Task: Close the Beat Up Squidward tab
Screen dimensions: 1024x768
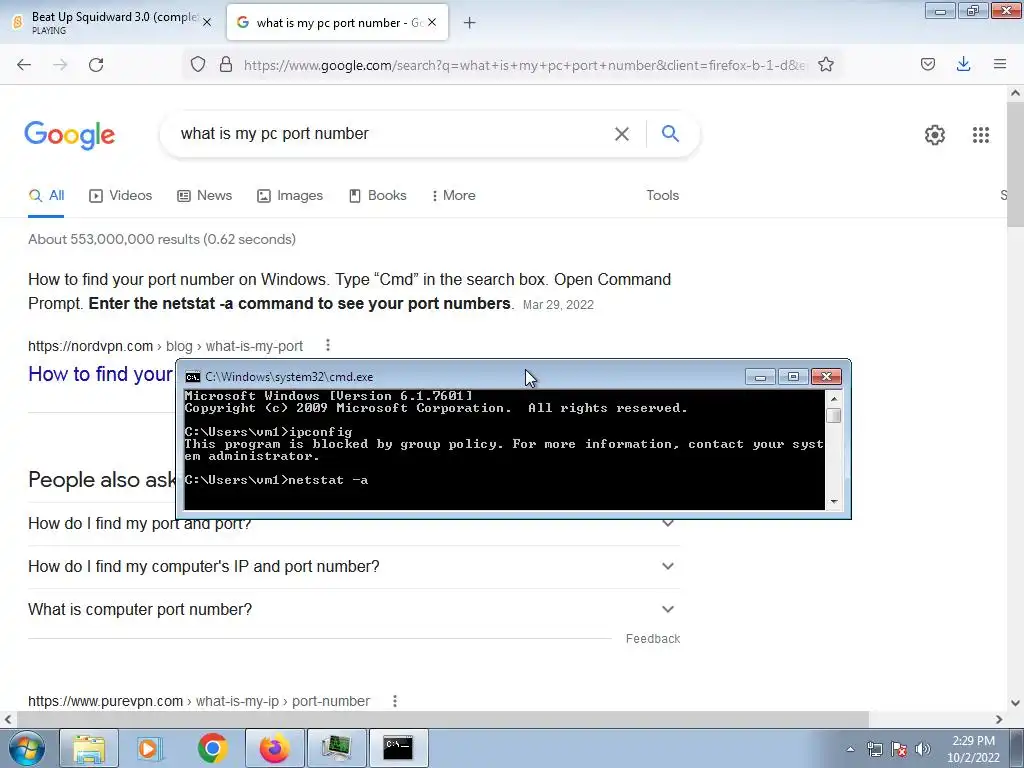Action: click(207, 22)
